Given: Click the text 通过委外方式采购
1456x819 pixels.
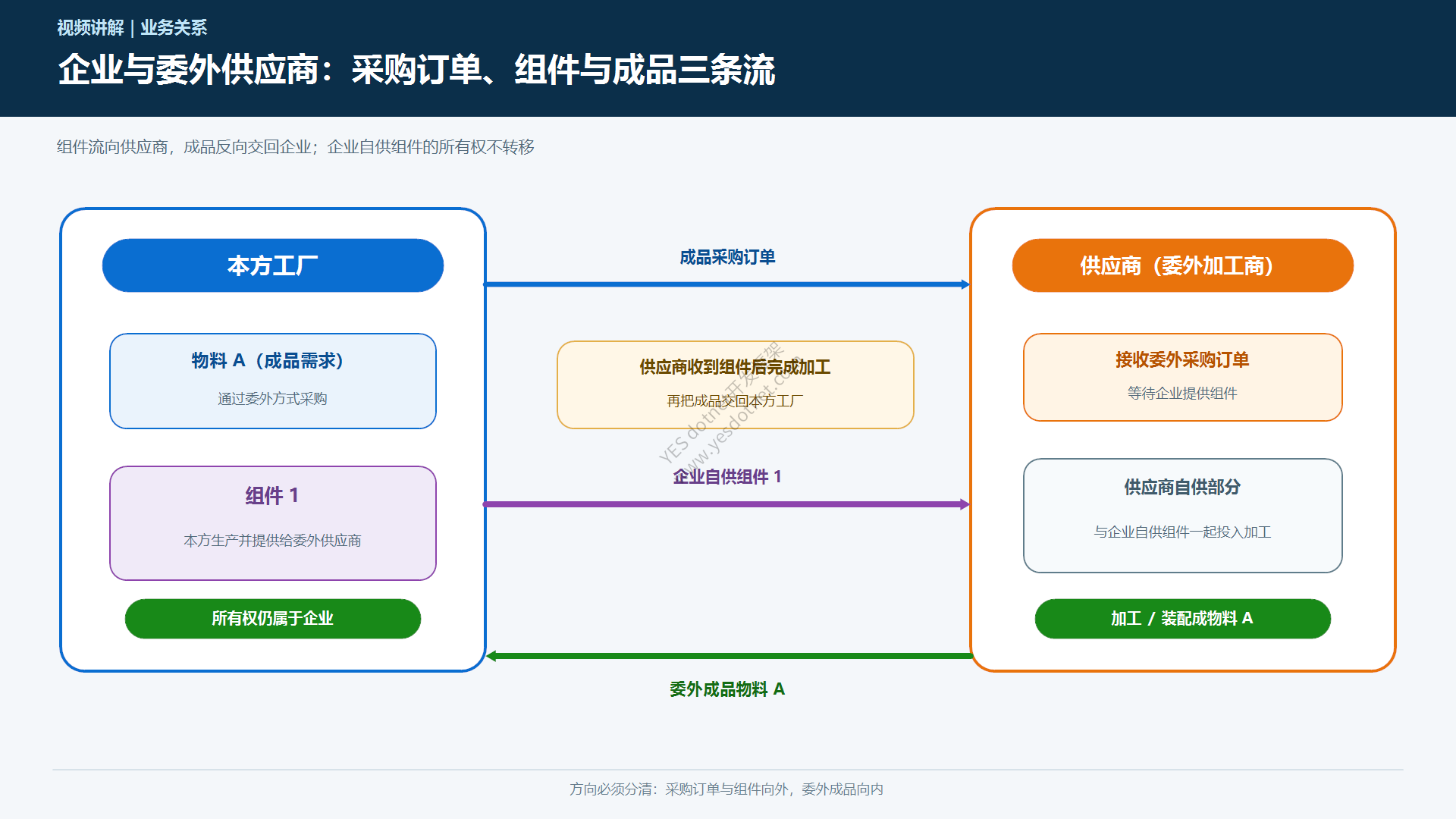Looking at the screenshot, I should (272, 399).
